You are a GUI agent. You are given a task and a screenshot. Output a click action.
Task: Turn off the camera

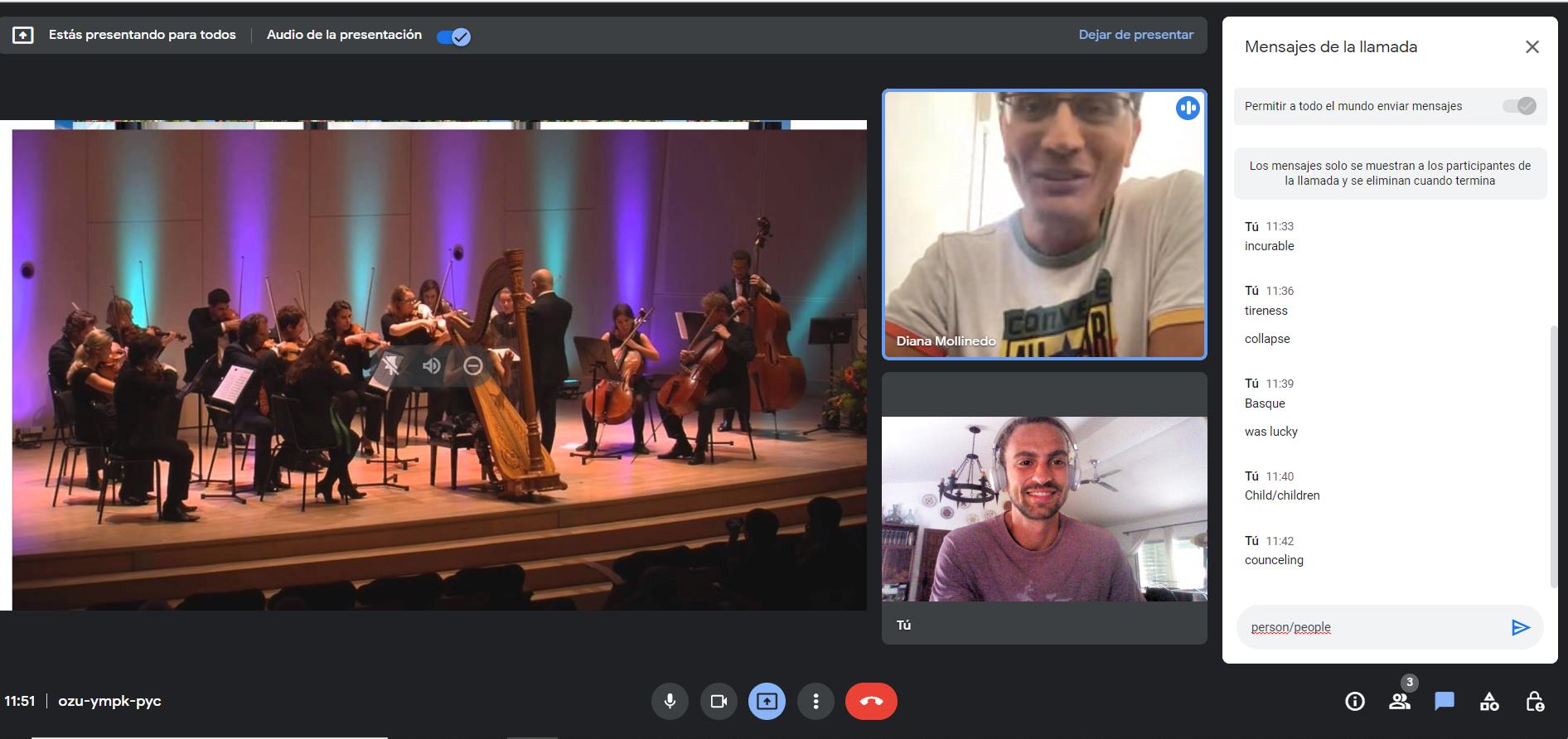tap(719, 702)
